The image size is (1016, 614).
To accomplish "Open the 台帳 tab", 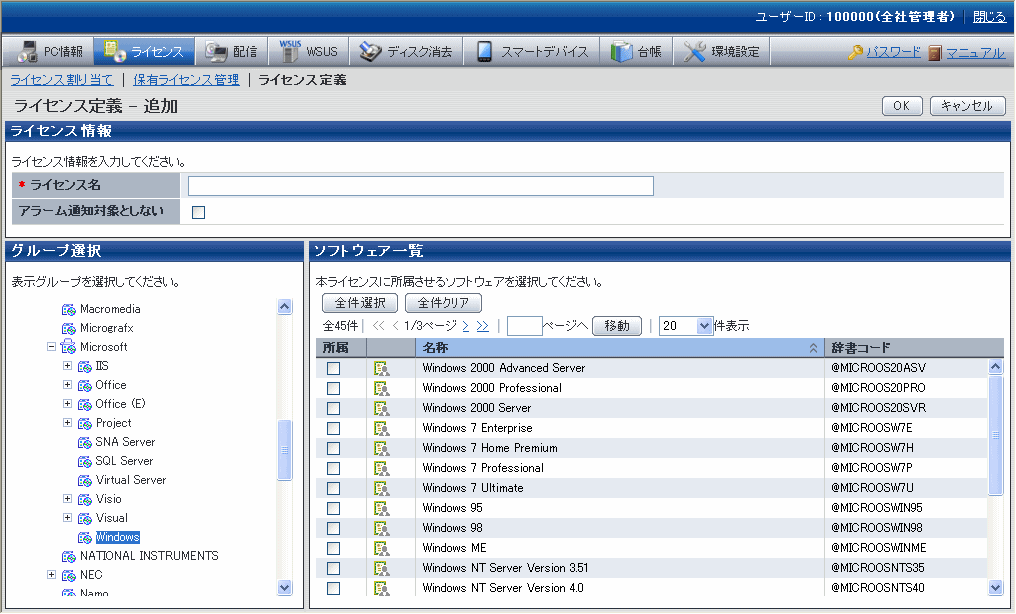I will (x=636, y=52).
